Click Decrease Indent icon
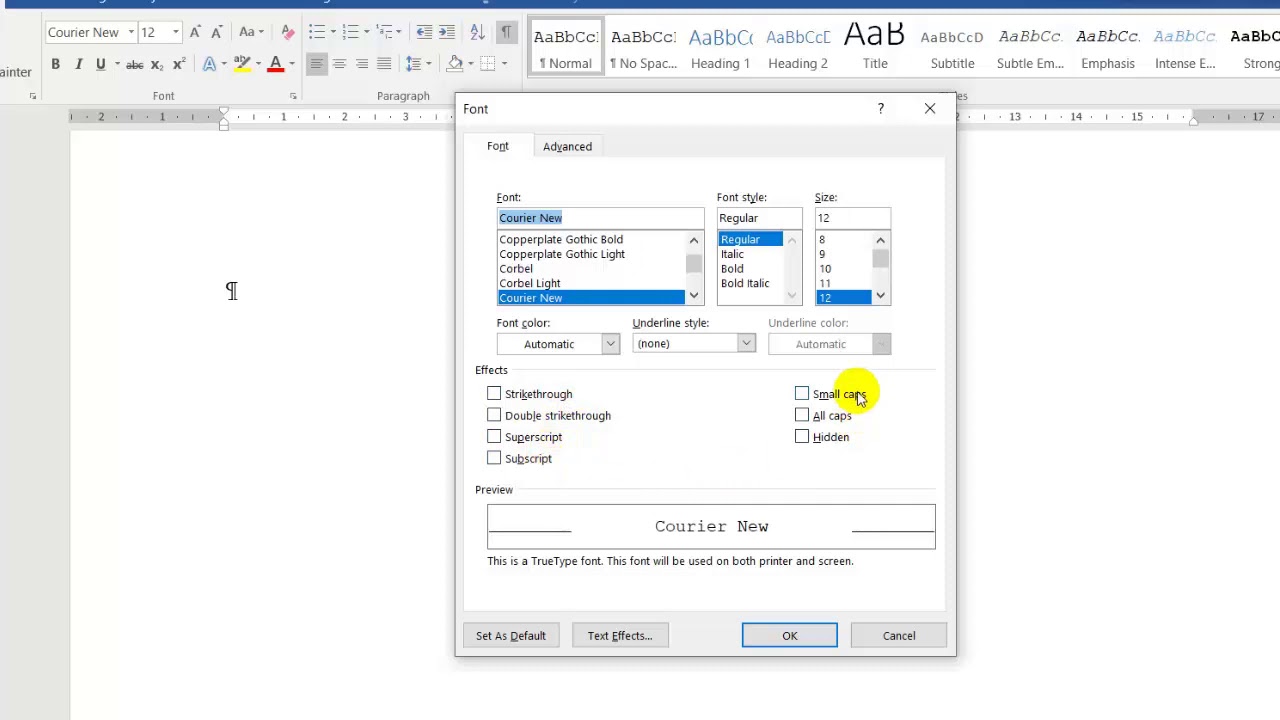The height and width of the screenshot is (720, 1280). 424,32
